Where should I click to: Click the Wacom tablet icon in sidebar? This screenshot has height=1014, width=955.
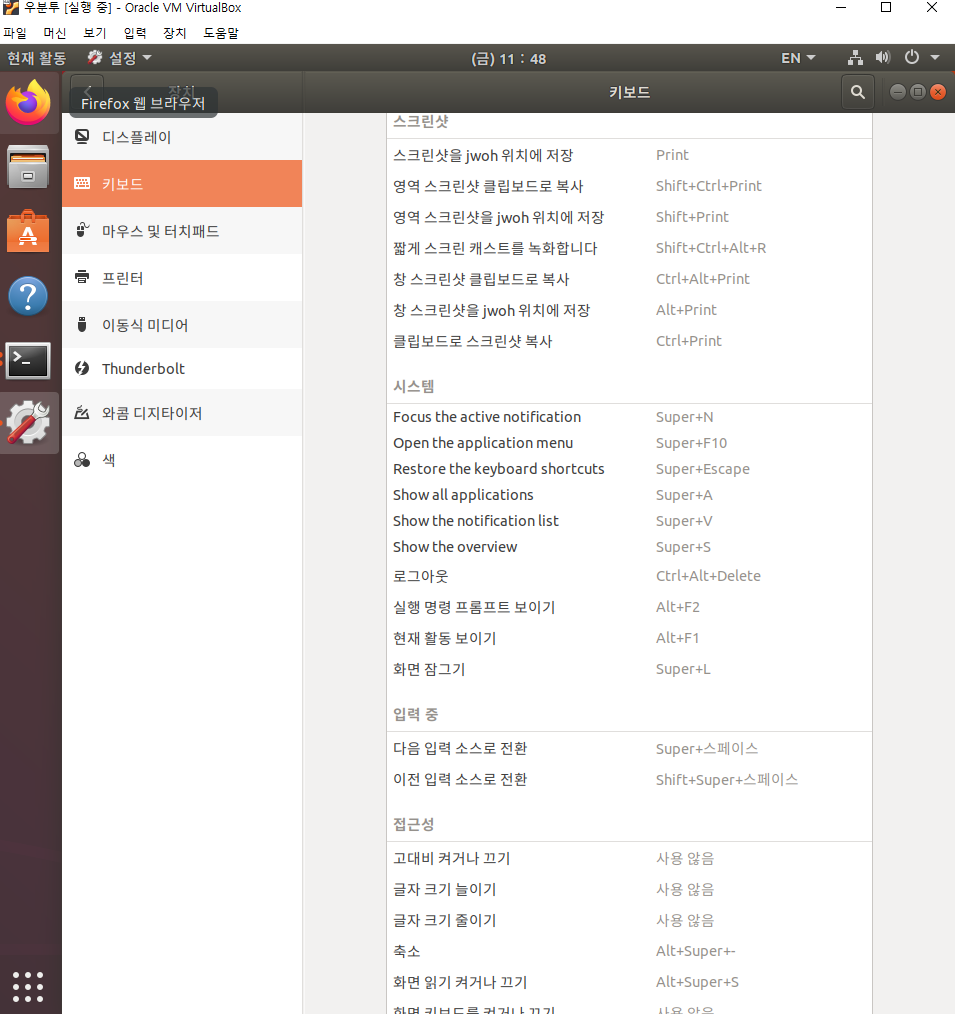[82, 413]
